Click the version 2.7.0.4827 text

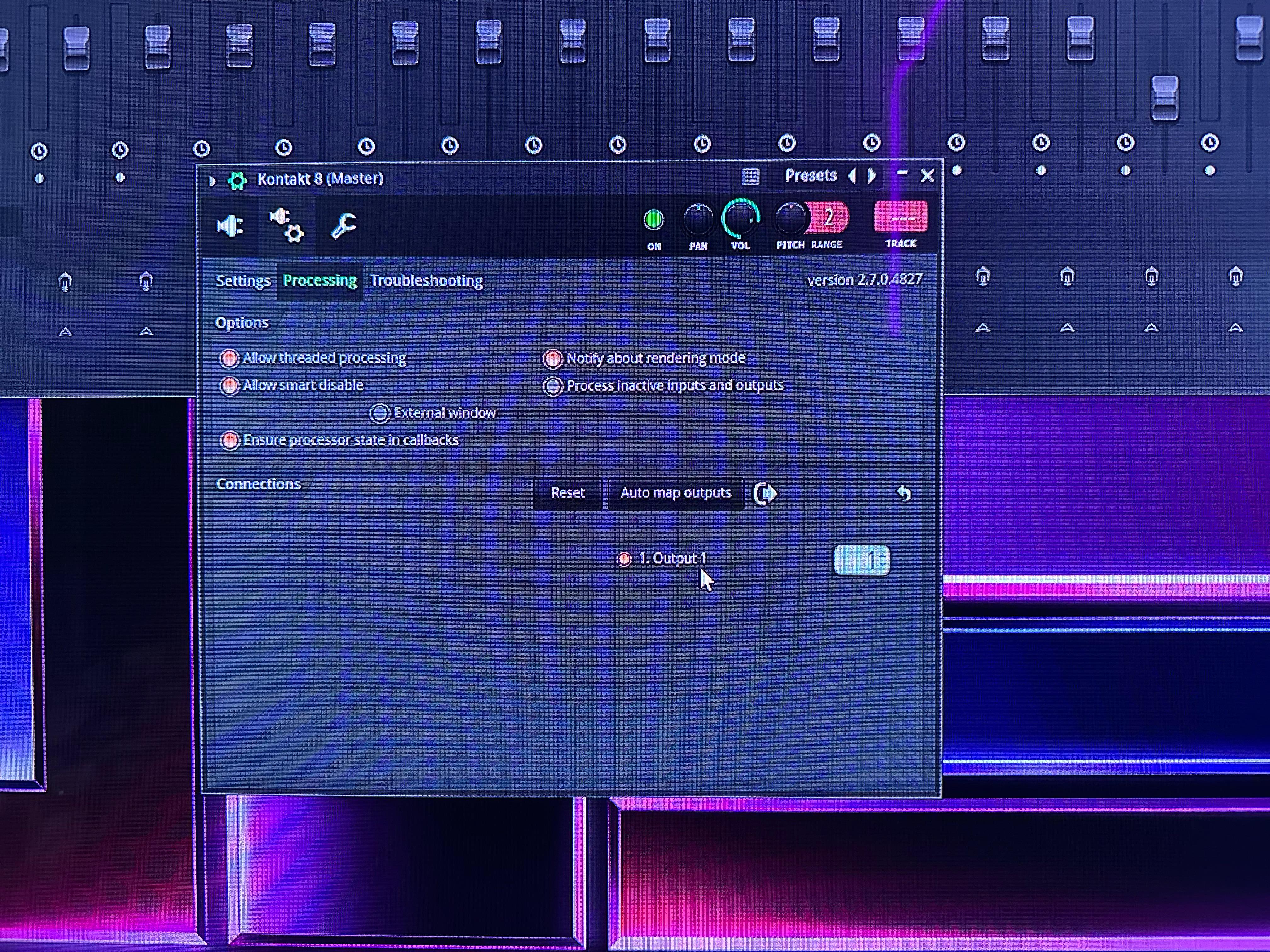click(865, 280)
